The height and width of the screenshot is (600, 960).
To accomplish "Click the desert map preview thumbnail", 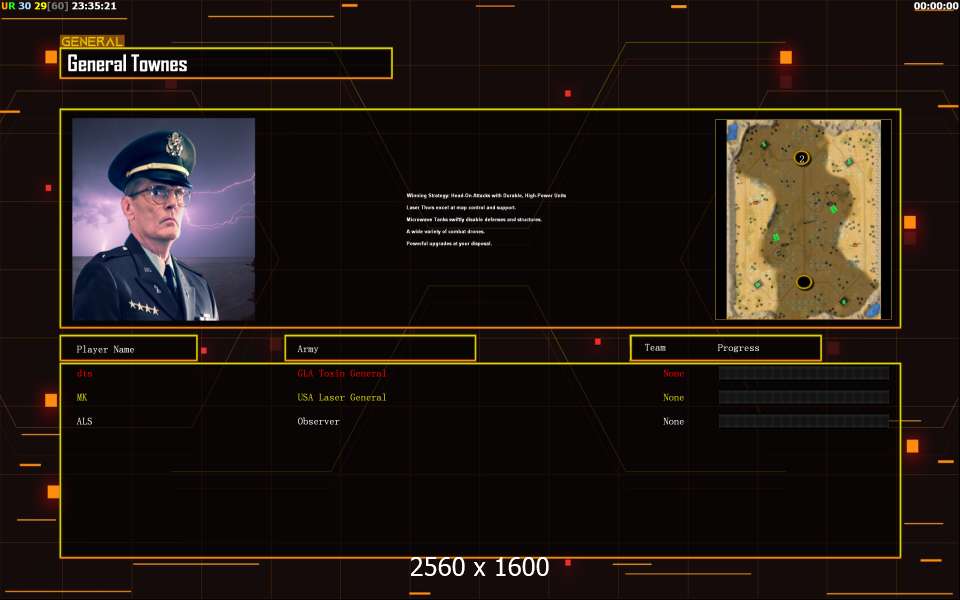I will [803, 219].
